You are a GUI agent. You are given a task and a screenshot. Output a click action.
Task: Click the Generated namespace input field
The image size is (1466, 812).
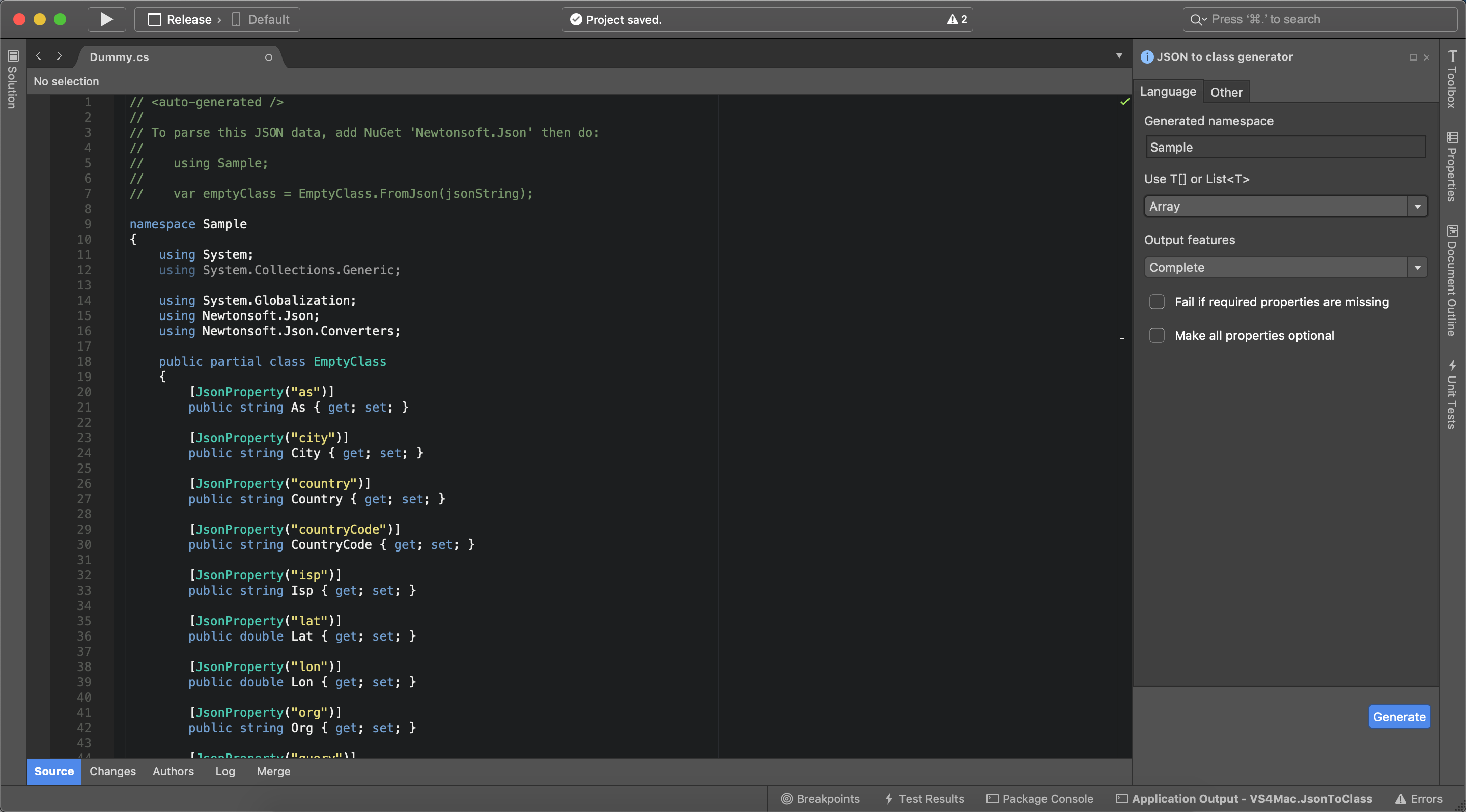(1285, 147)
